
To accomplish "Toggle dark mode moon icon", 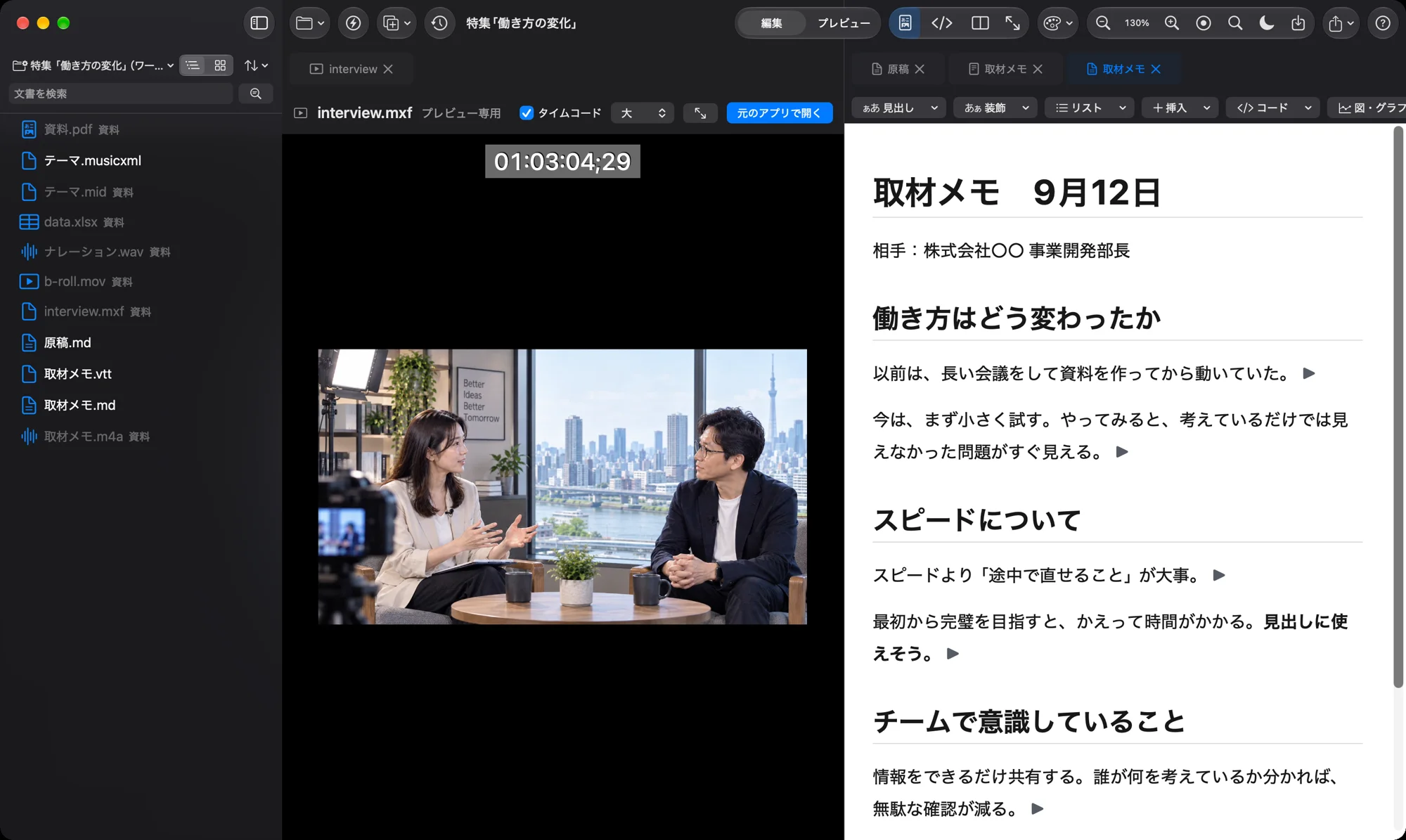I will click(x=1267, y=23).
